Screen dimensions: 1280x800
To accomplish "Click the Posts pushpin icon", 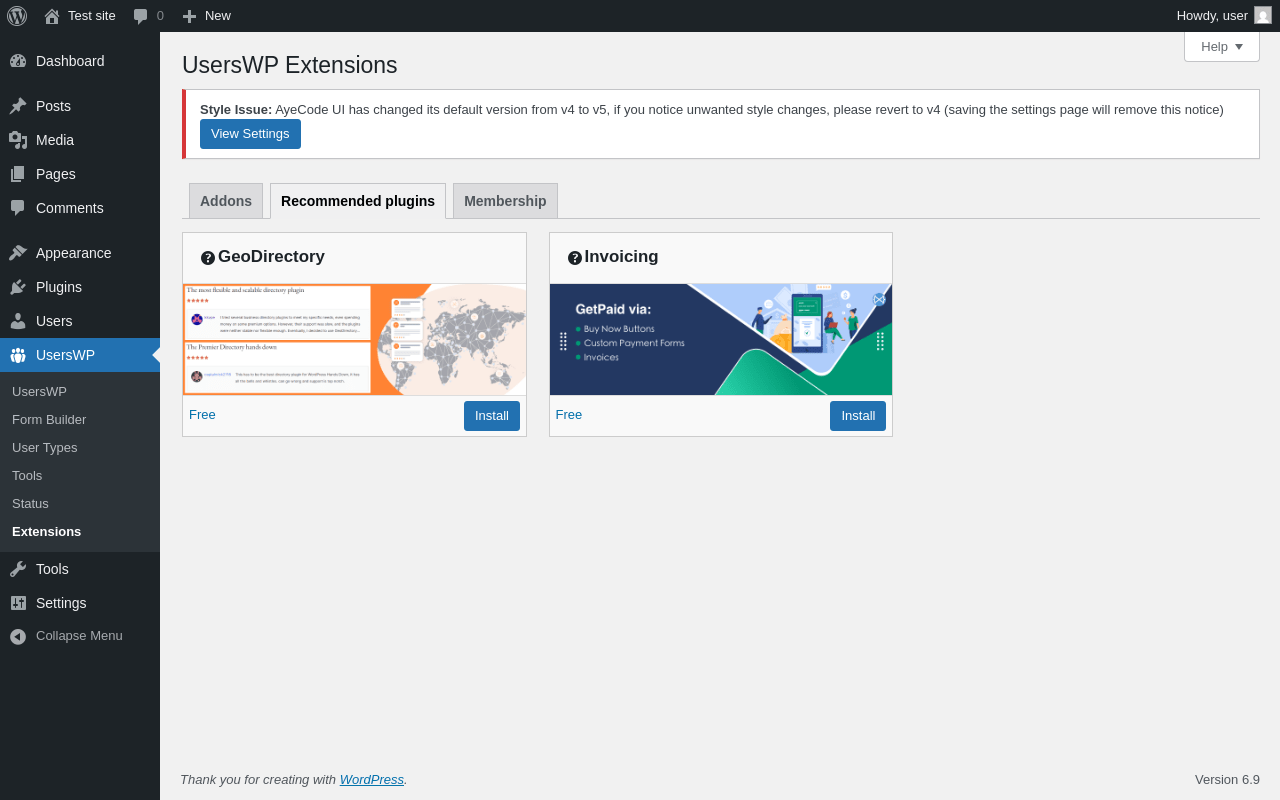I will 18,106.
